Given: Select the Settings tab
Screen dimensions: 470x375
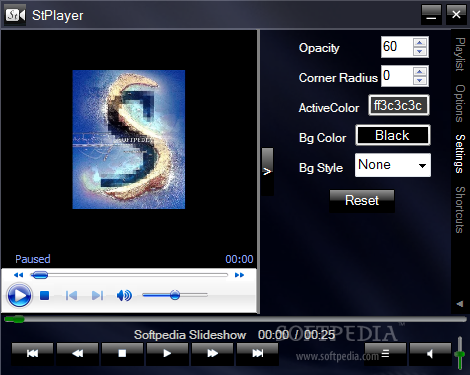Looking at the screenshot, I should click(x=460, y=154).
